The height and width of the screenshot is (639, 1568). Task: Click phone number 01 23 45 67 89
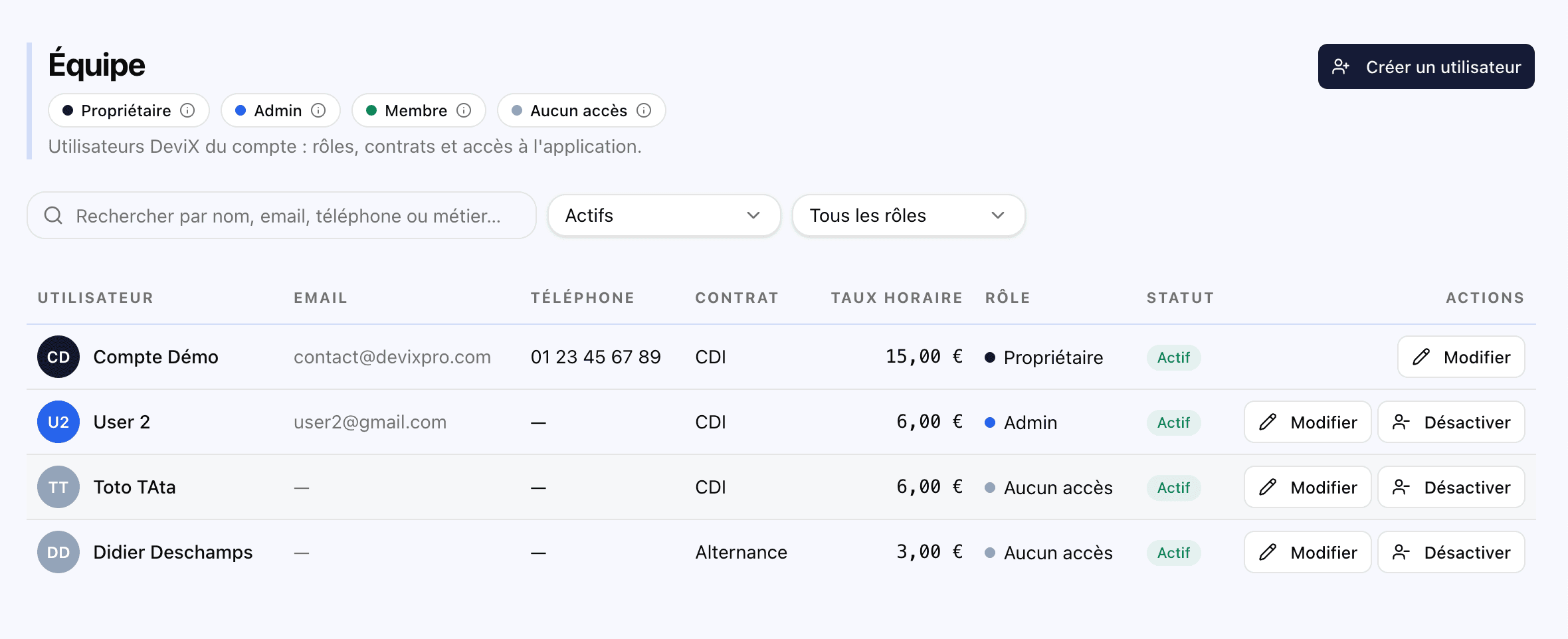click(x=595, y=357)
